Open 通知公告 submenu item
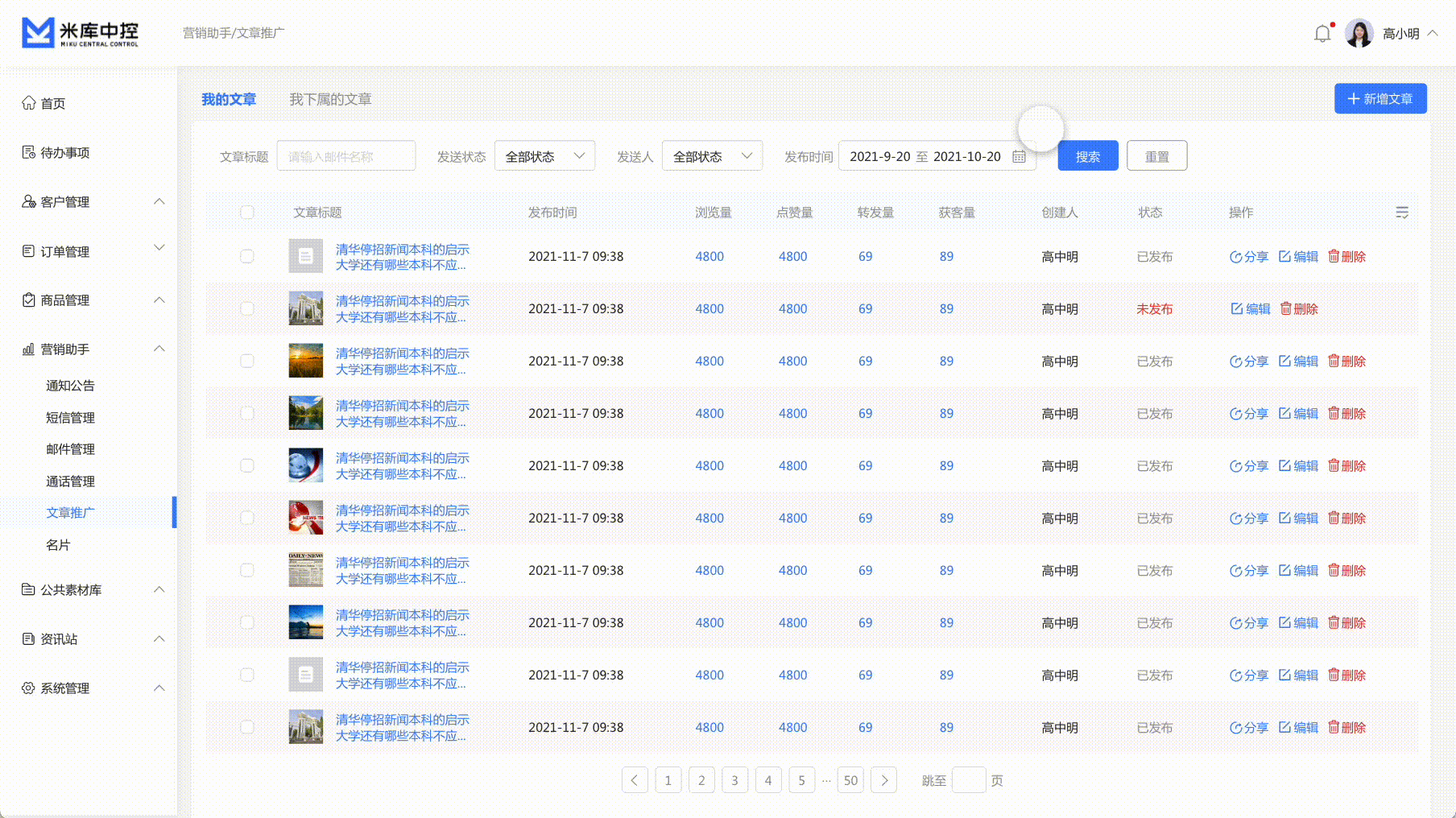The image size is (1456, 818). [70, 386]
